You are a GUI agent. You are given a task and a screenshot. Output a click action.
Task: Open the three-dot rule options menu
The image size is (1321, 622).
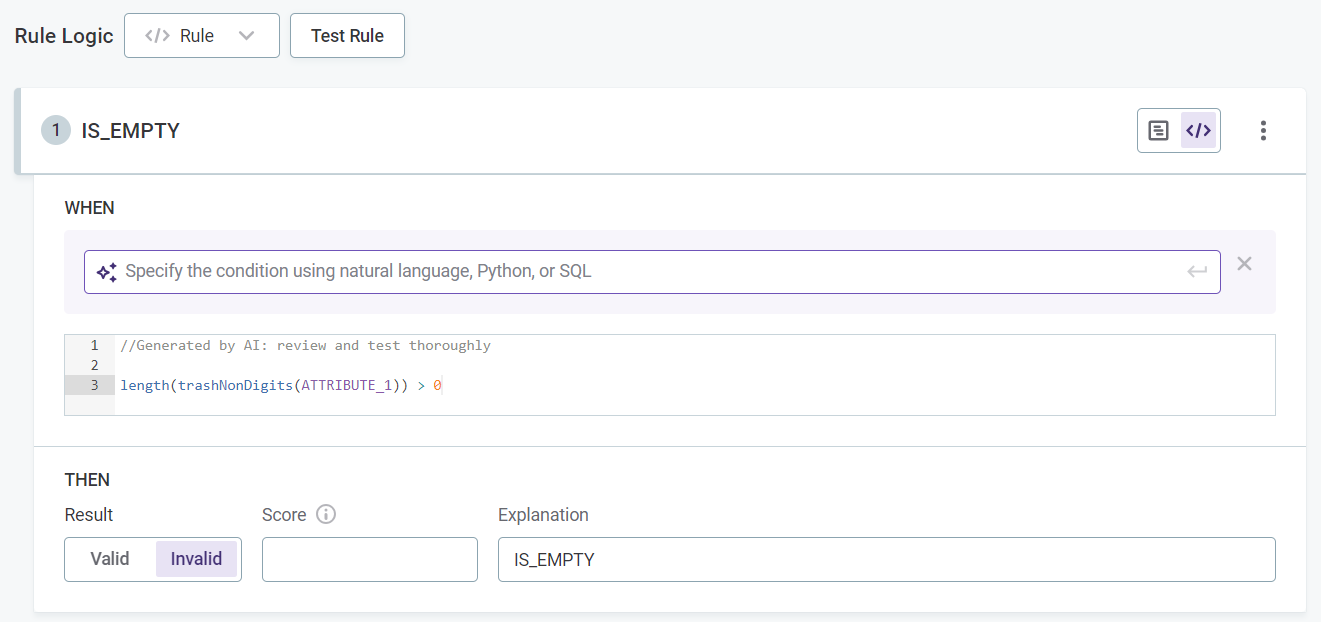(x=1263, y=131)
